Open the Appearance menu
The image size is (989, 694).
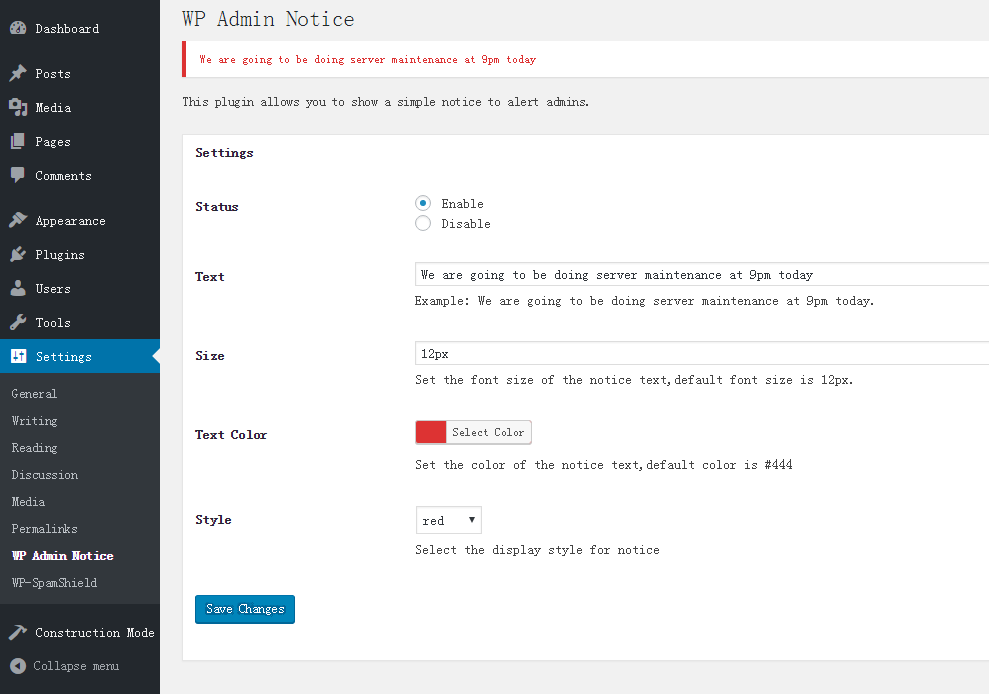pyautogui.click(x=71, y=221)
